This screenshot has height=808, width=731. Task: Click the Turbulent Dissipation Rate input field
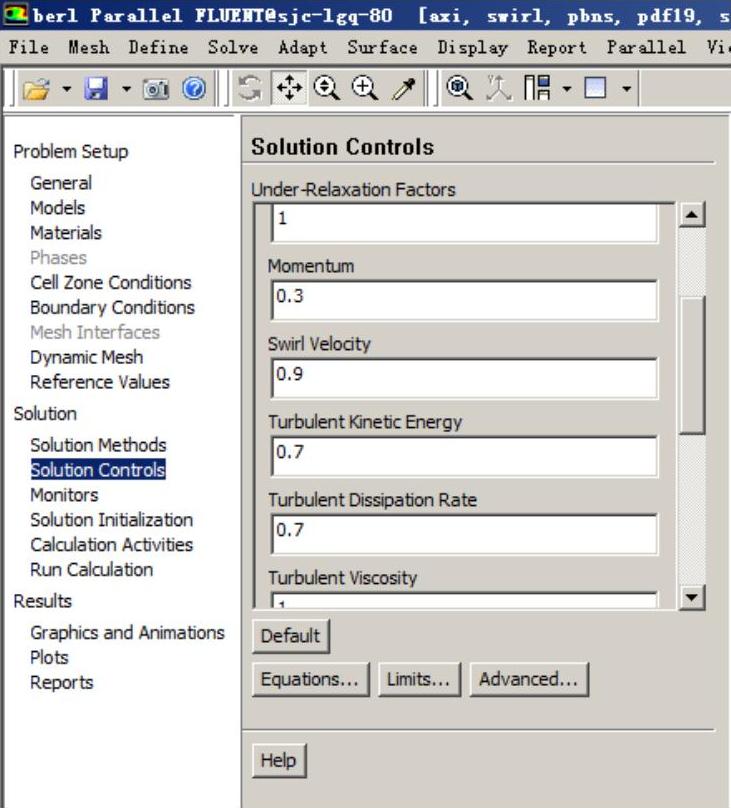tap(464, 534)
